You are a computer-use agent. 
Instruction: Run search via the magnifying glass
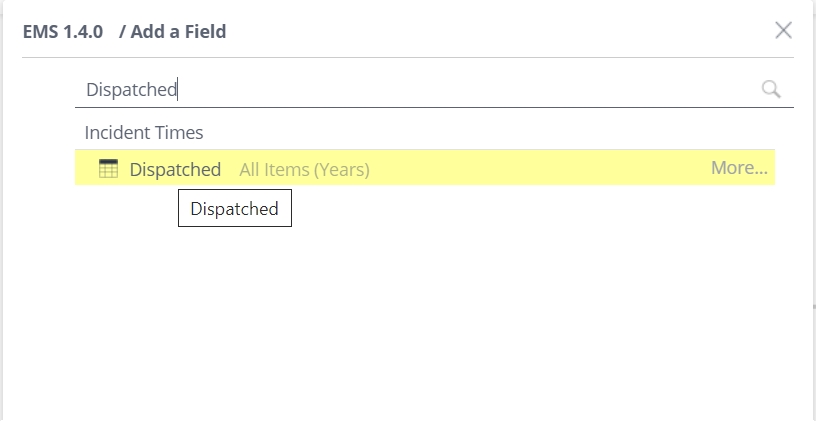[x=771, y=90]
